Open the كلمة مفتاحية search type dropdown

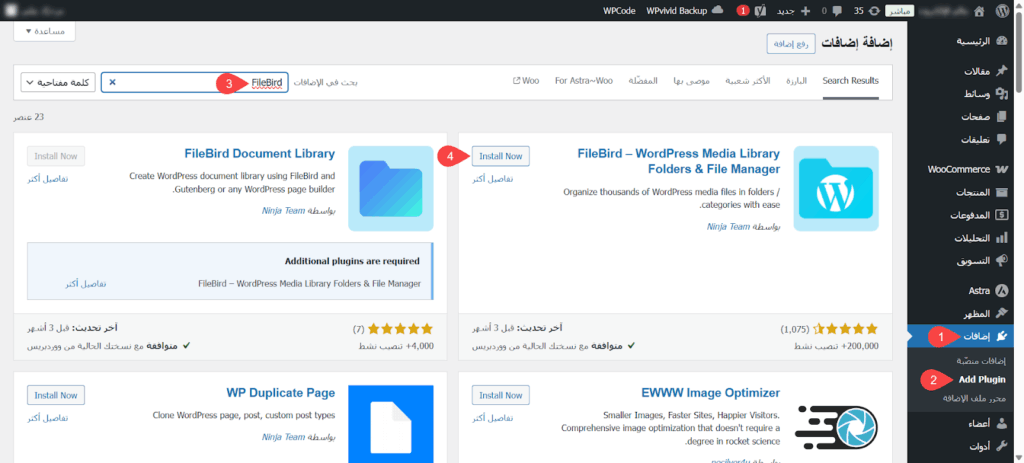click(x=59, y=82)
